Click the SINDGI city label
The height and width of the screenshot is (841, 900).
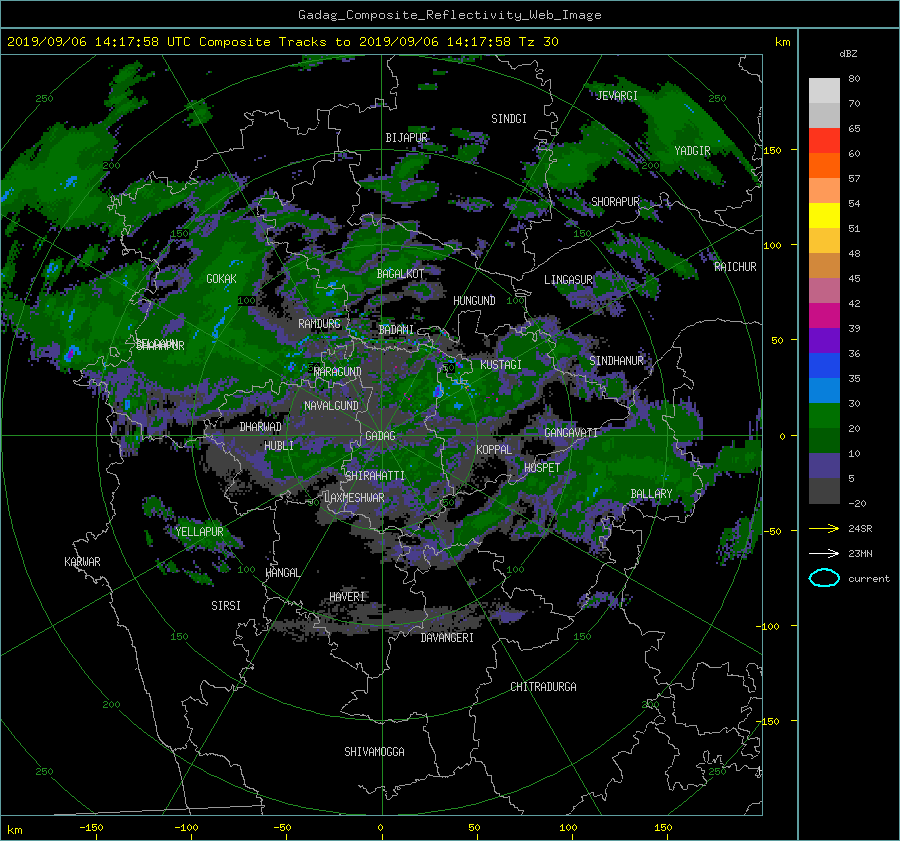(x=509, y=119)
